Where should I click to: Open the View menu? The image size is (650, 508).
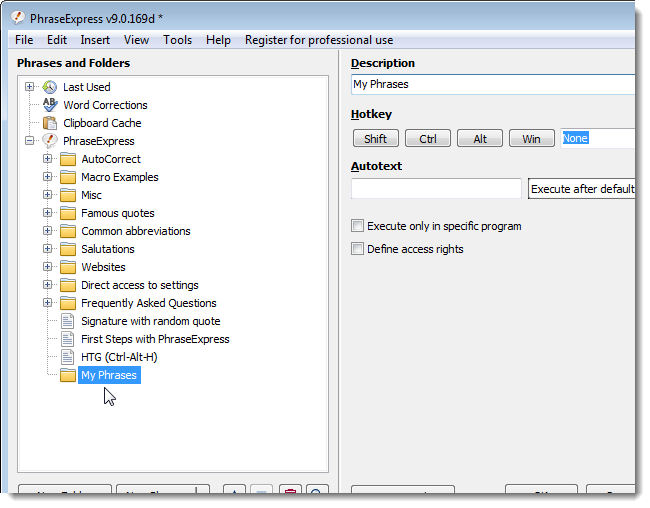tap(136, 40)
